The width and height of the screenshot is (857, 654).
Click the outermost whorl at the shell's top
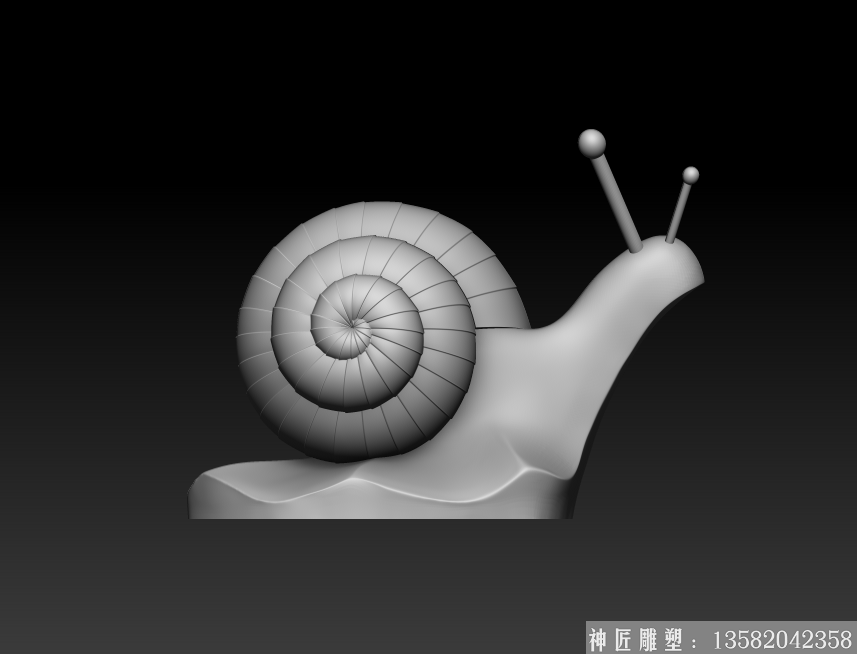(x=390, y=218)
